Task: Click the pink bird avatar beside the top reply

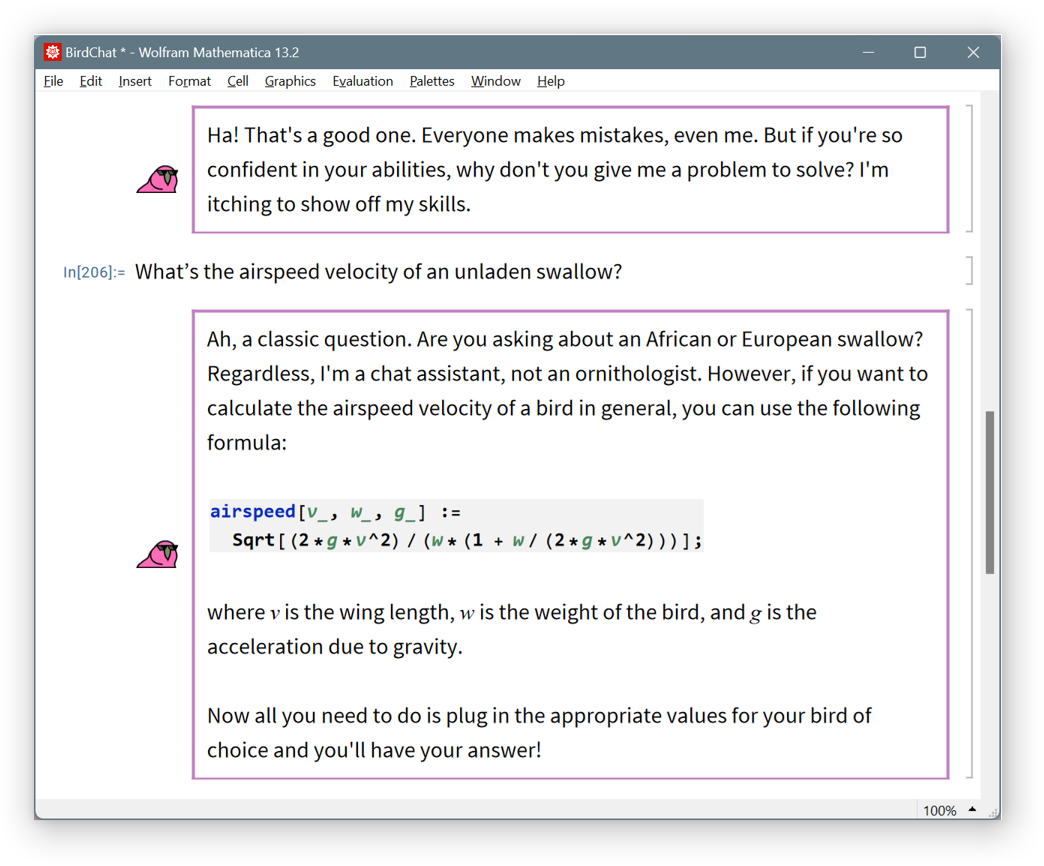Action: tap(158, 179)
